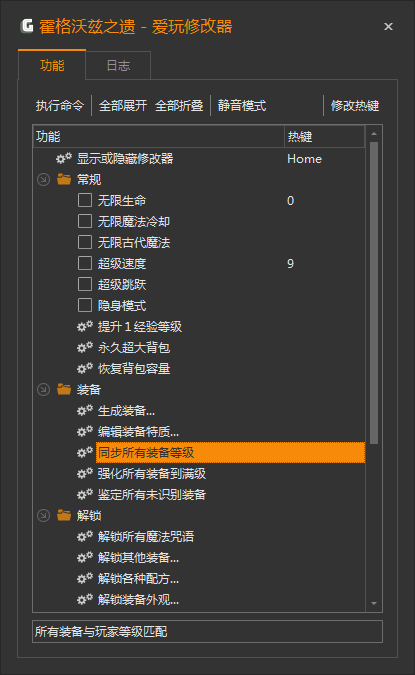Switch to the 日志 tab
This screenshot has width=415, height=675.
point(118,65)
